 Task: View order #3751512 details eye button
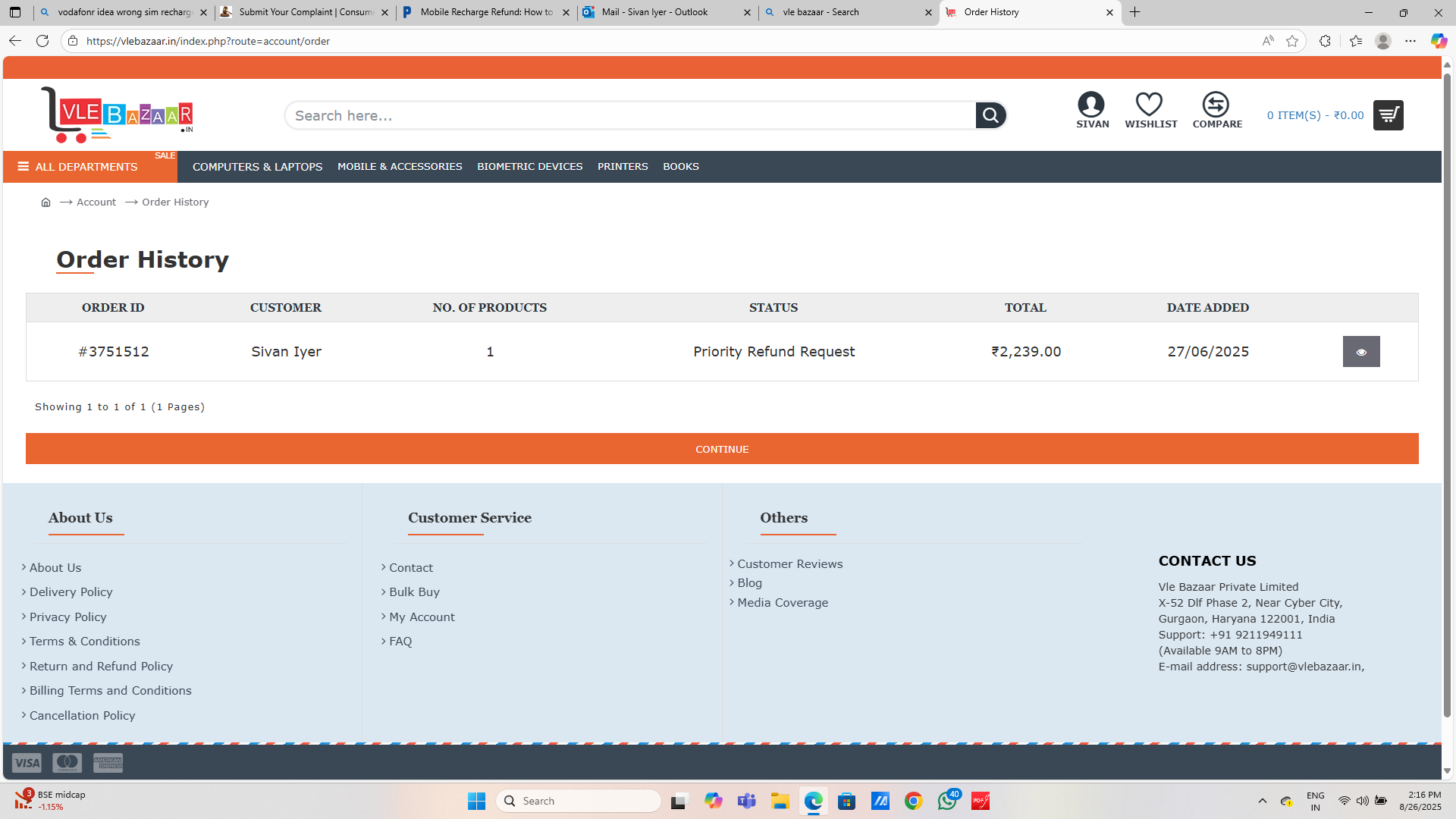click(x=1361, y=352)
